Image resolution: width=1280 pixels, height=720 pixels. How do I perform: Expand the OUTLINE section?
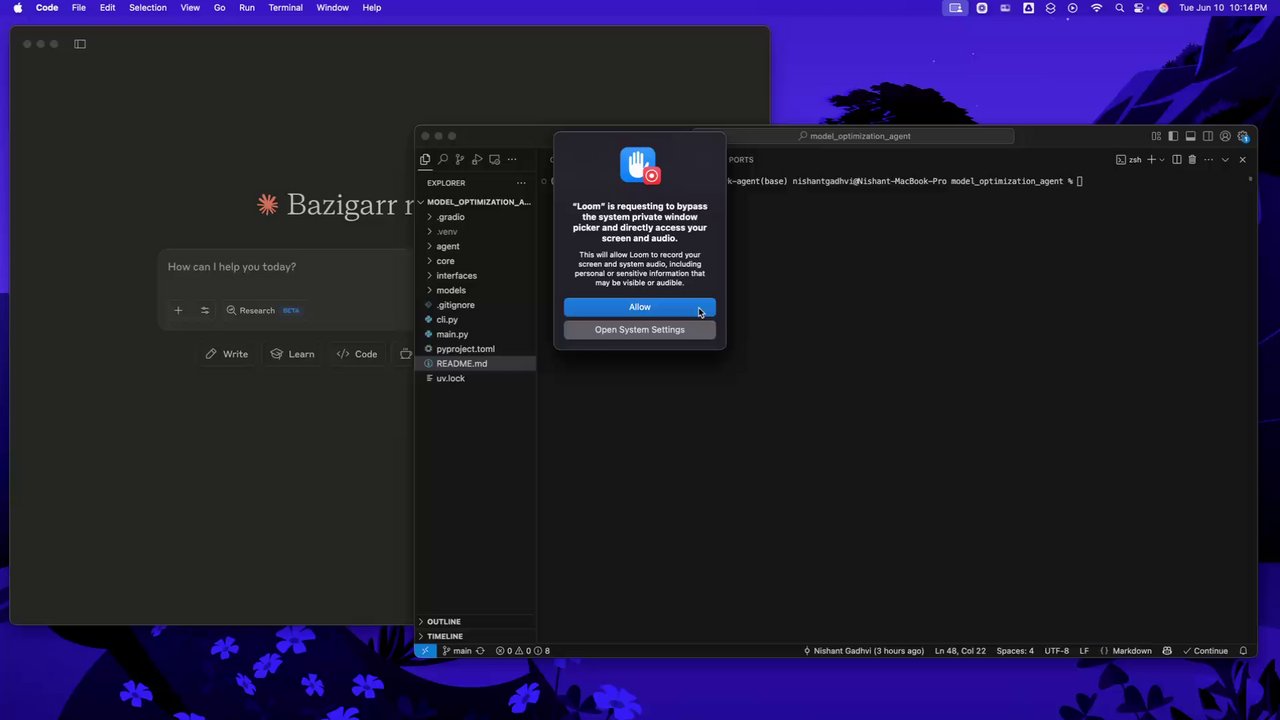(x=476, y=622)
